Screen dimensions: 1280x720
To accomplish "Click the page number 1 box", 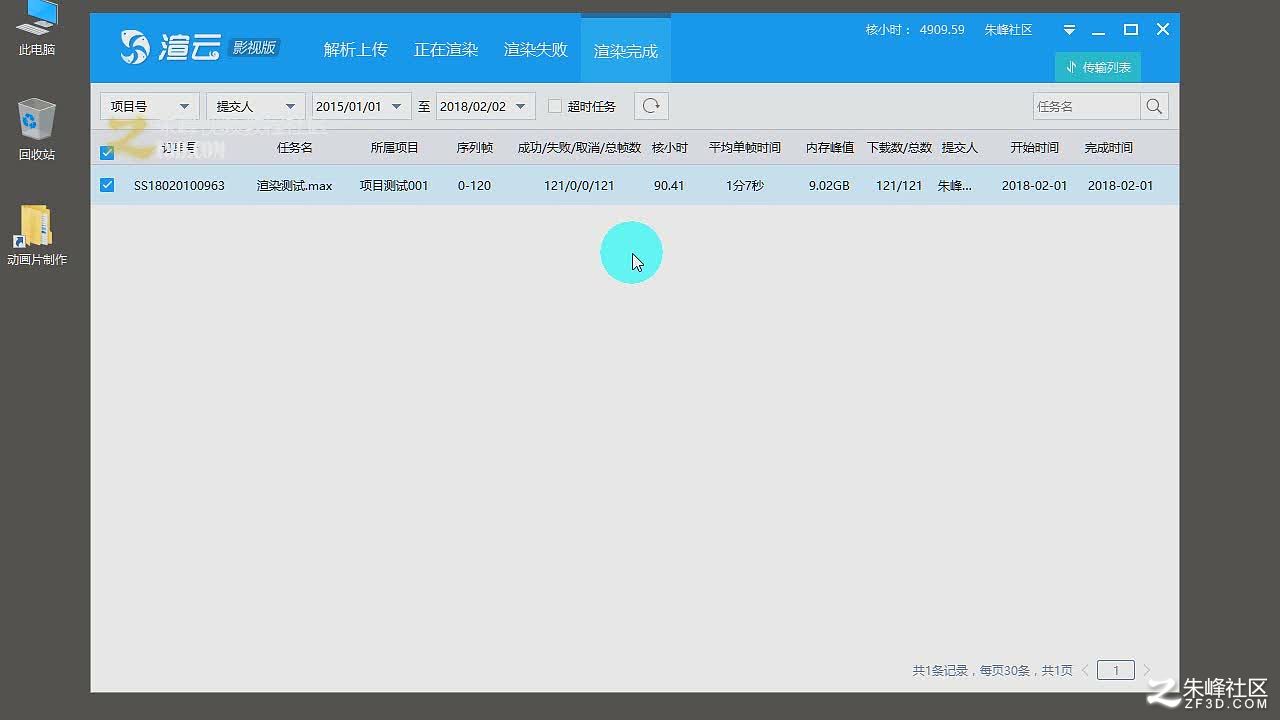I will click(1116, 670).
